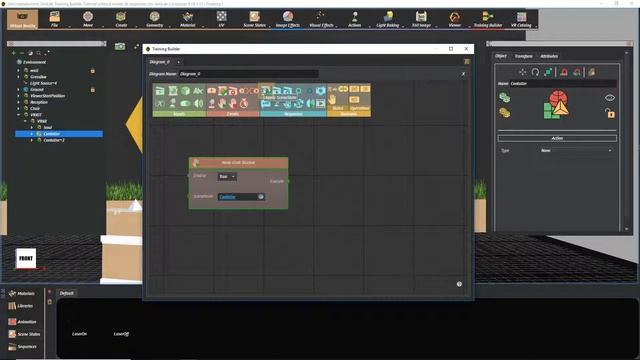The width and height of the screenshot is (640, 360).
Task: Collapse the VRKIT node in scene tree
Action: point(18,115)
